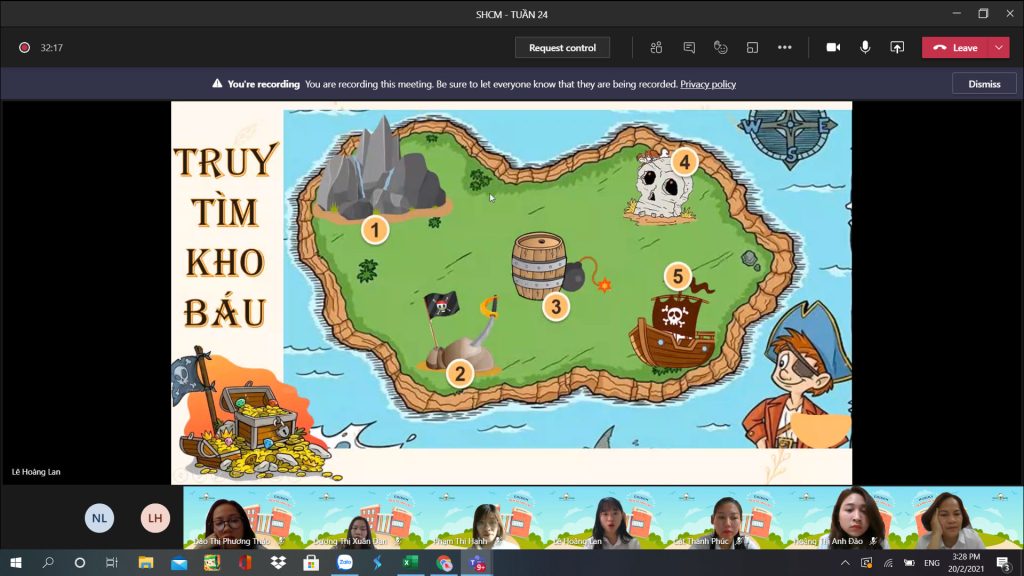Image resolution: width=1024 pixels, height=576 pixels.
Task: Dismiss the recording notification banner
Action: point(984,84)
